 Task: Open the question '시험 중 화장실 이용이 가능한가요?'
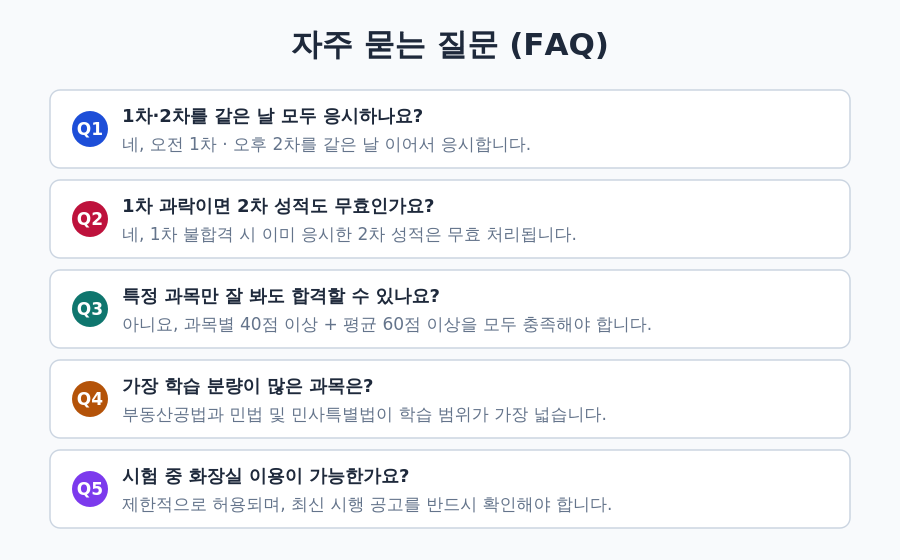266,476
